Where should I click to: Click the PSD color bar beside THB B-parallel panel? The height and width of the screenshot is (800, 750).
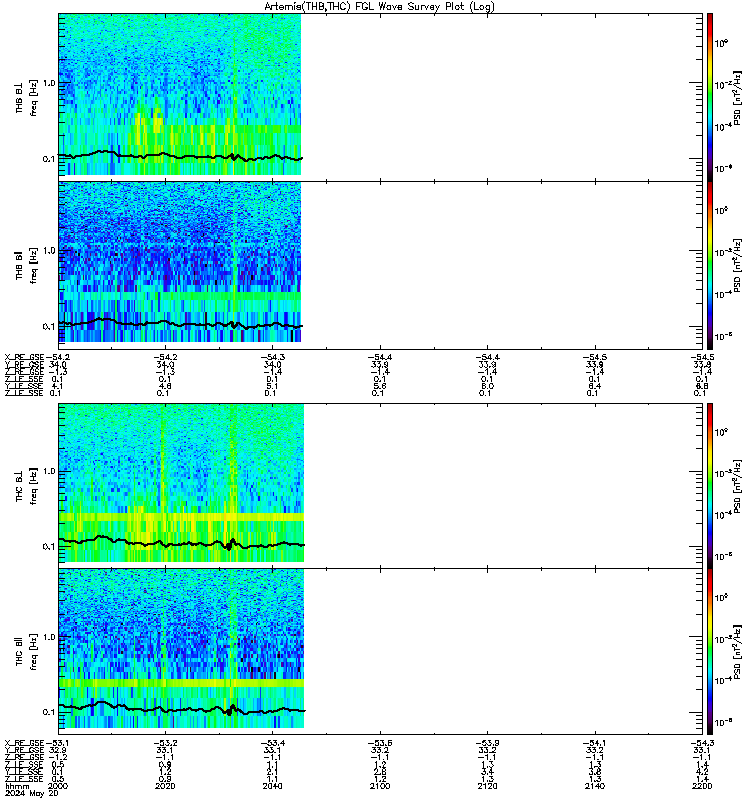coord(710,265)
